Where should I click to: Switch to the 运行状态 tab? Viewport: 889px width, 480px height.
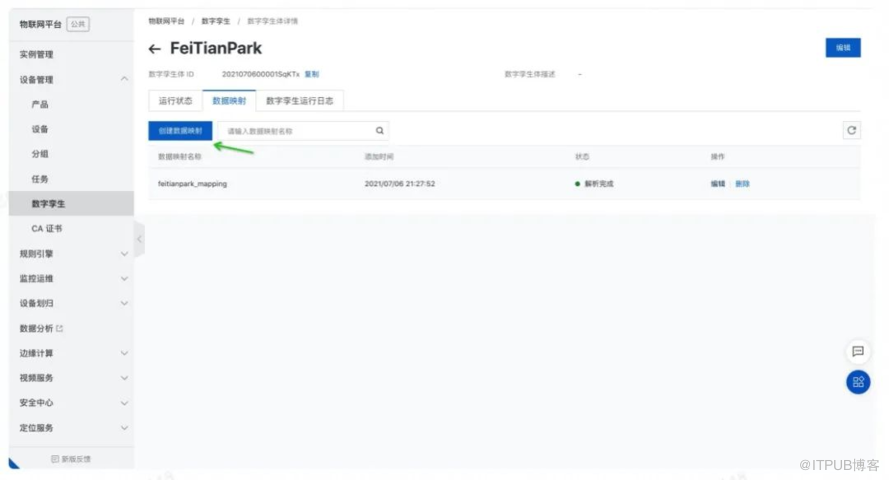(175, 101)
